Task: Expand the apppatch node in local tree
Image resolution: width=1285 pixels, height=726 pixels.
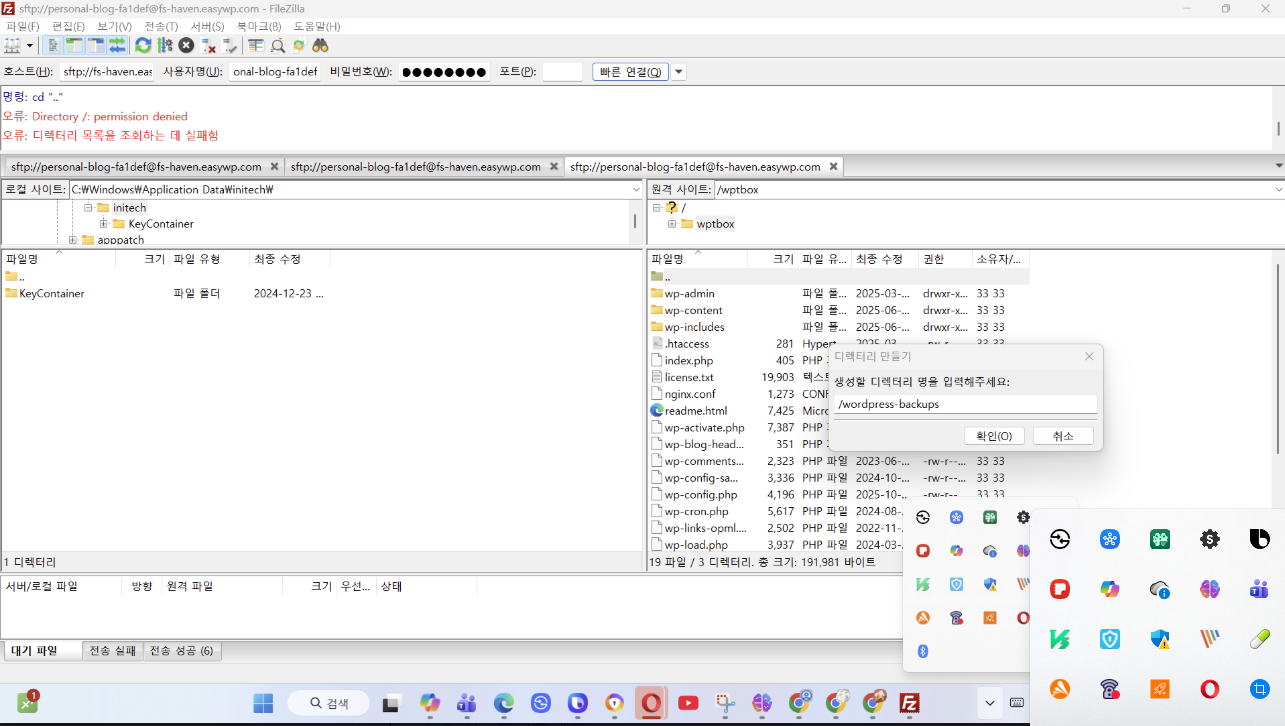Action: [x=72, y=240]
